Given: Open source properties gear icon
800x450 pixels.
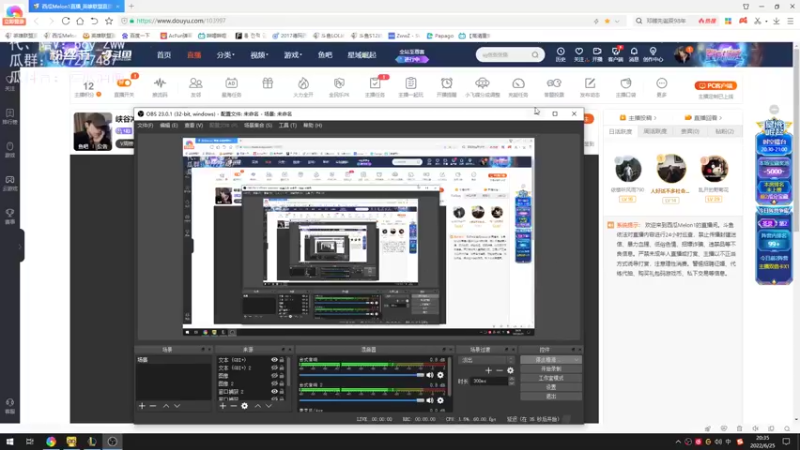Looking at the screenshot, I should (x=244, y=406).
